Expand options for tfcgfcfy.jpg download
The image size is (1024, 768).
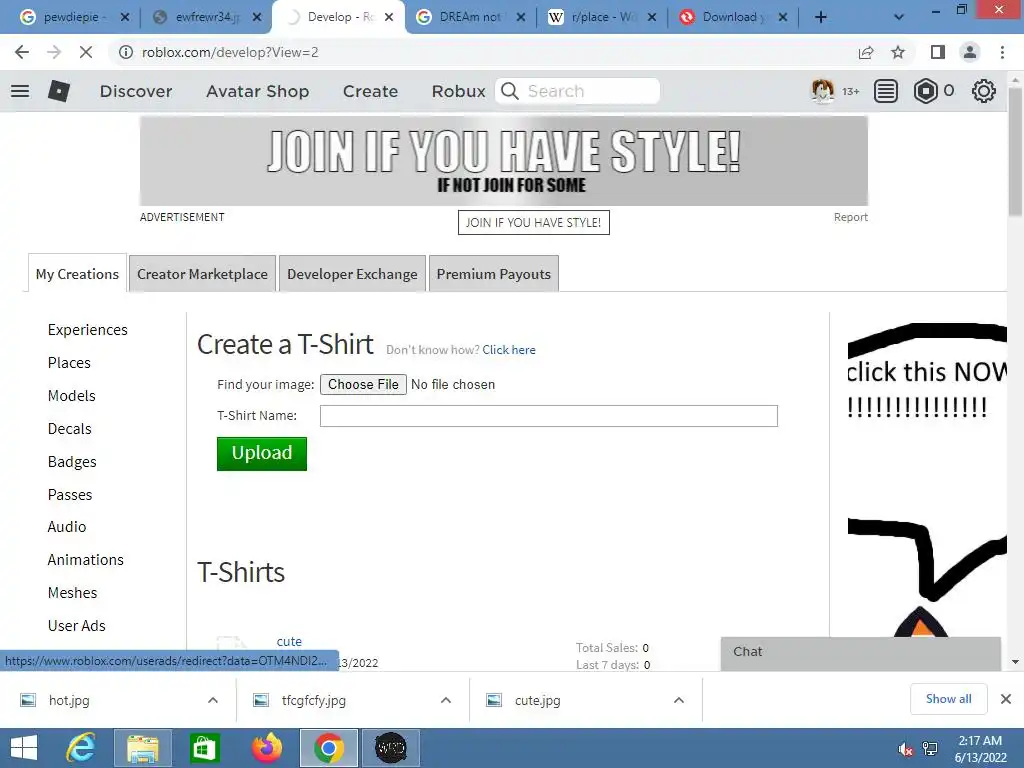pos(446,700)
